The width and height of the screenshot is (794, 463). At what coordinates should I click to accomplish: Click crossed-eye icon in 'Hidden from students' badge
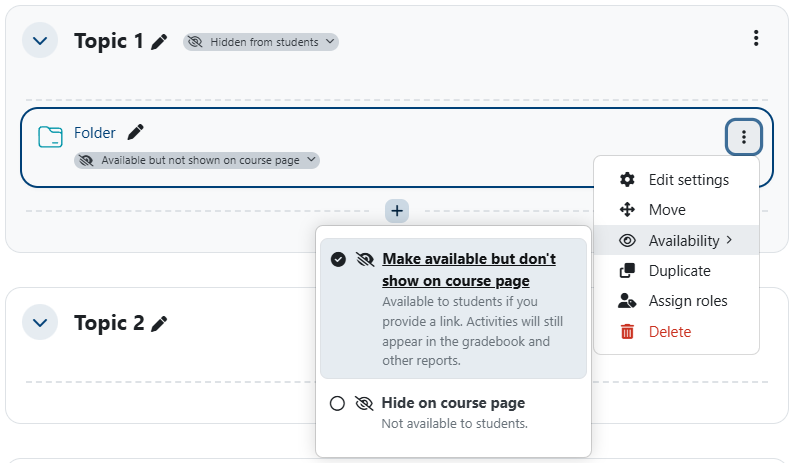(195, 42)
